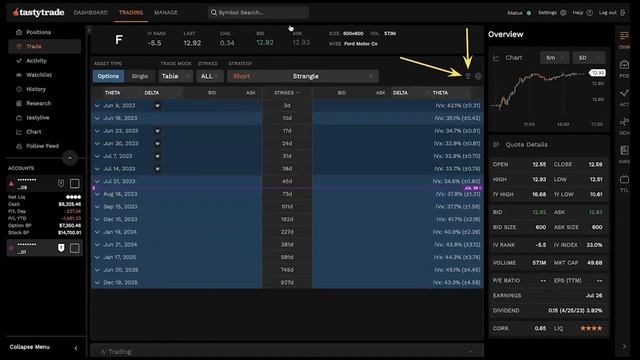Expand the Jun 23, 2023 expiration
Image resolution: width=640 pixels, height=360 pixels.
tap(97, 131)
